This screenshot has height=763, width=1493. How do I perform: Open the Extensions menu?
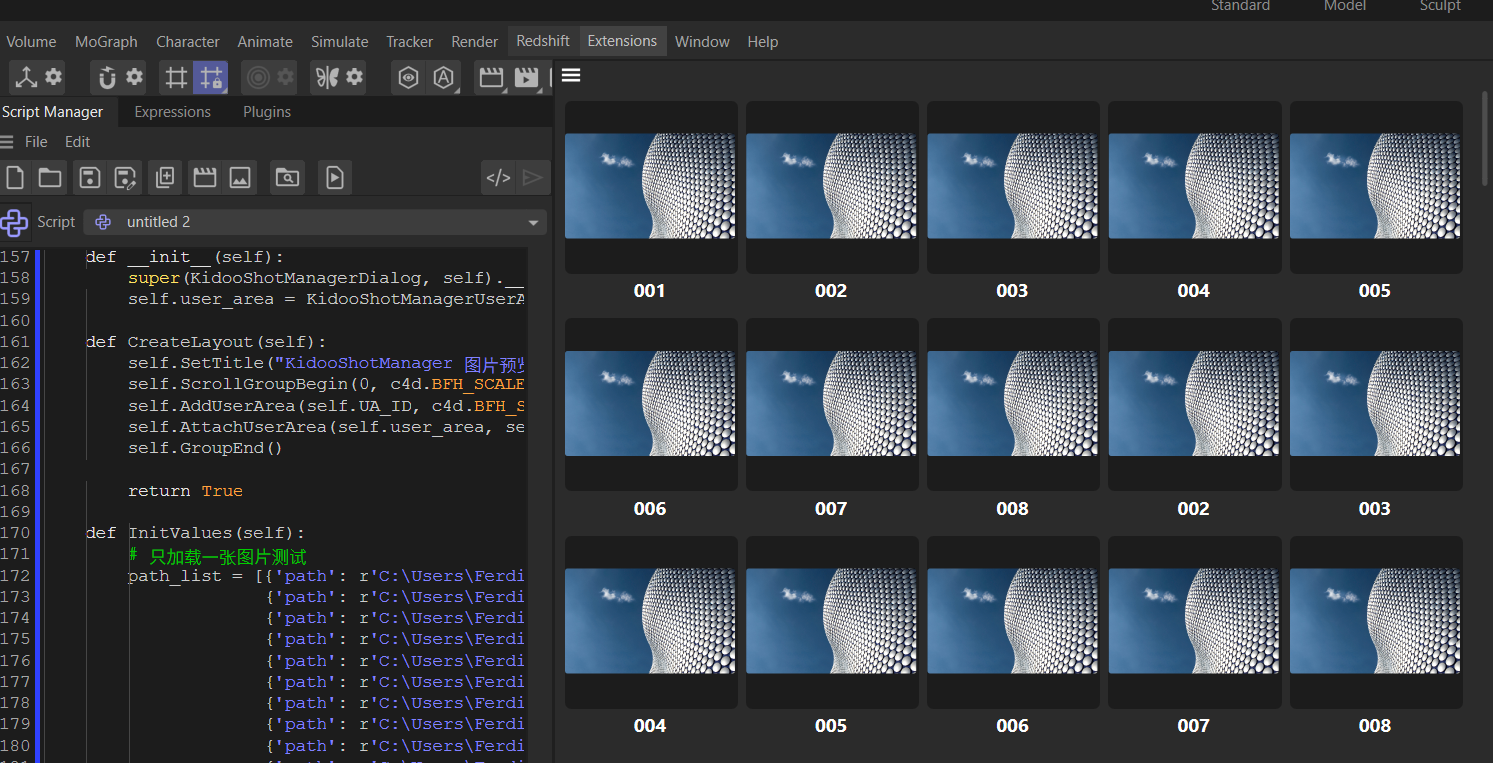(622, 41)
